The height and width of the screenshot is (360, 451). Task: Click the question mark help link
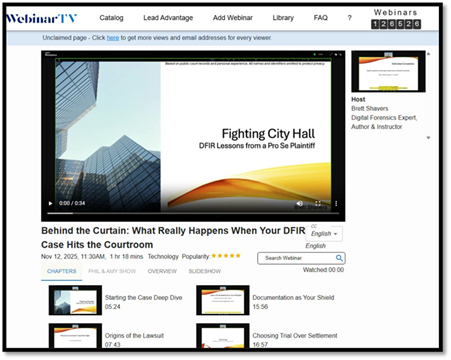(349, 18)
